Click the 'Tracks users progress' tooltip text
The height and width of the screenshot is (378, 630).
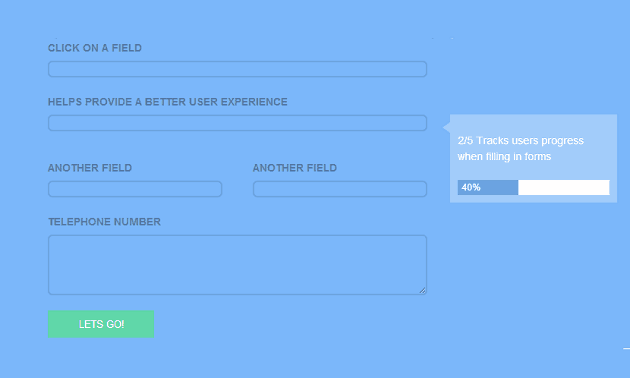pos(530,141)
